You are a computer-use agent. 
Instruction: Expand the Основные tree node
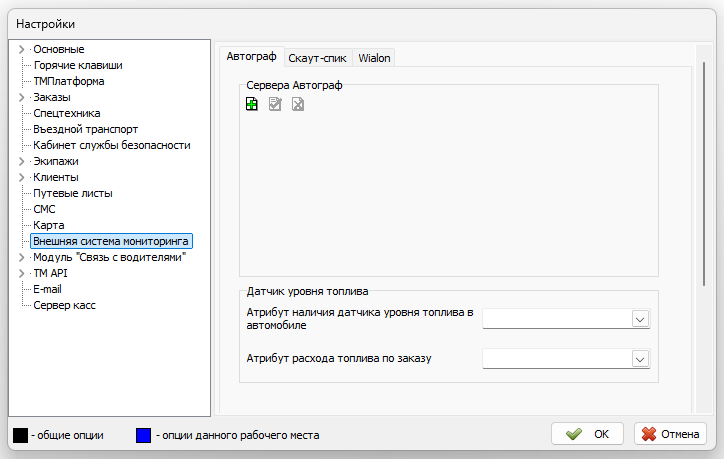tap(21, 49)
